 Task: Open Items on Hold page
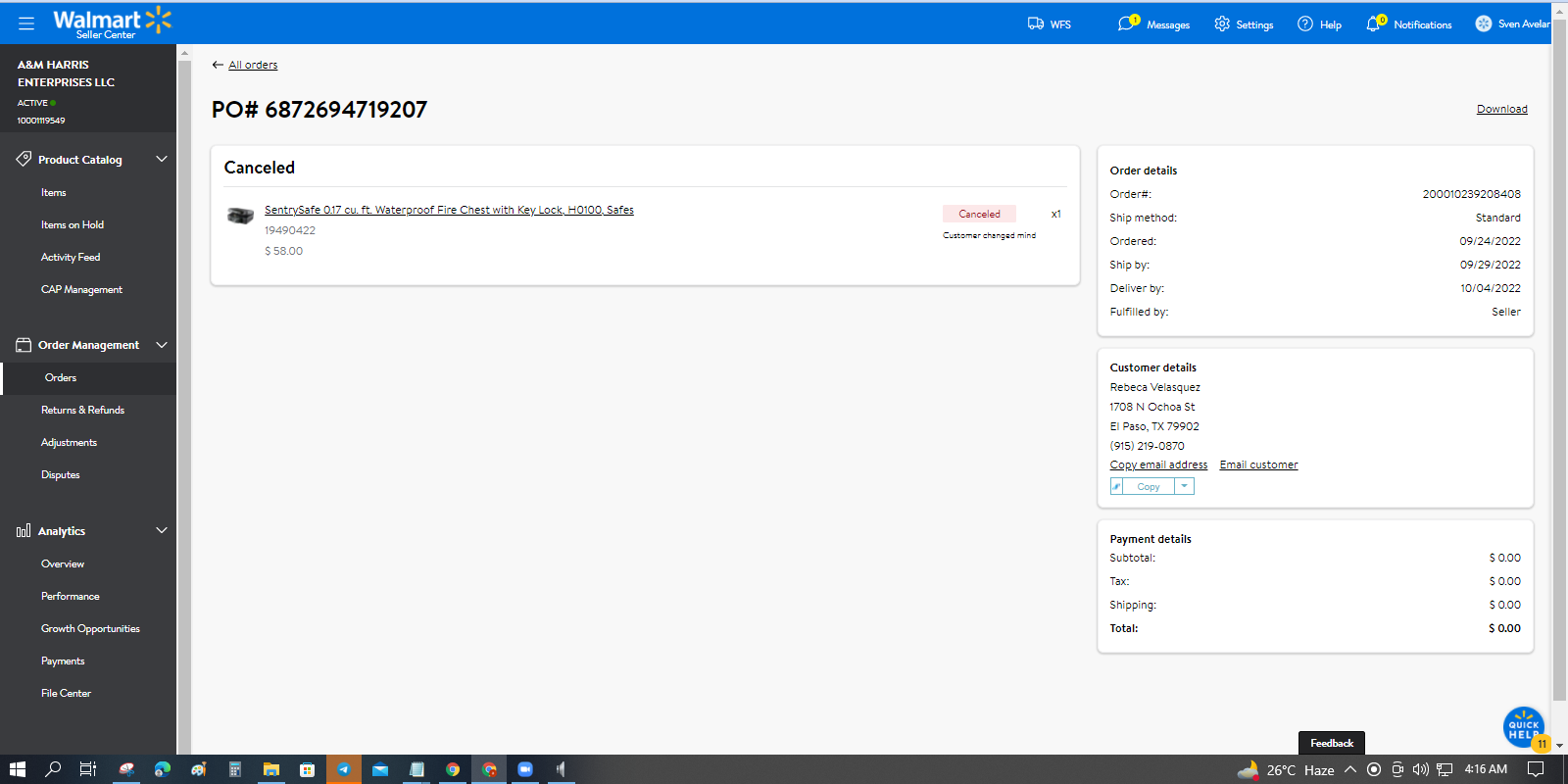pos(73,225)
